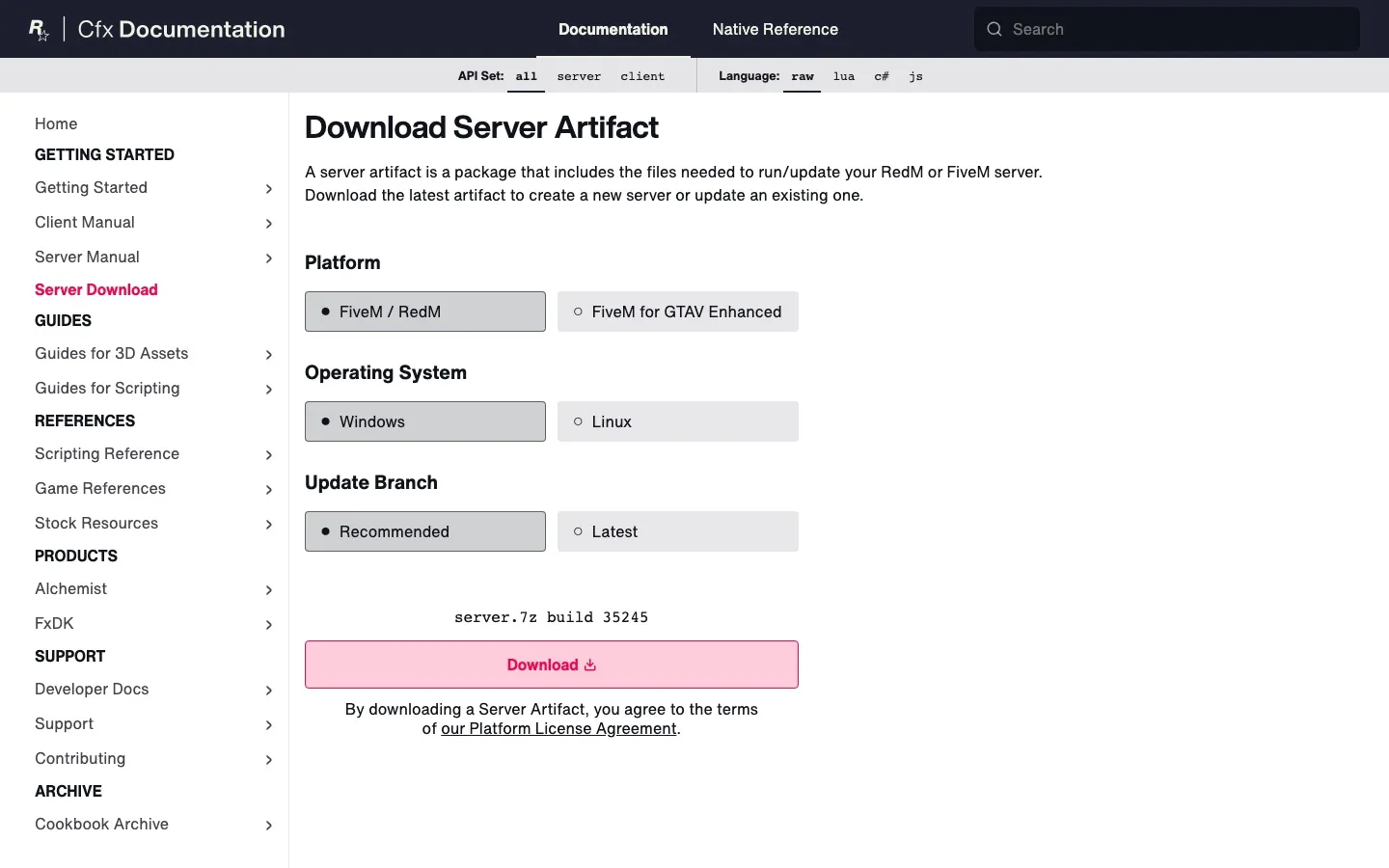Expand the Alchemist chevron
This screenshot has width=1389, height=868.
[x=269, y=590]
